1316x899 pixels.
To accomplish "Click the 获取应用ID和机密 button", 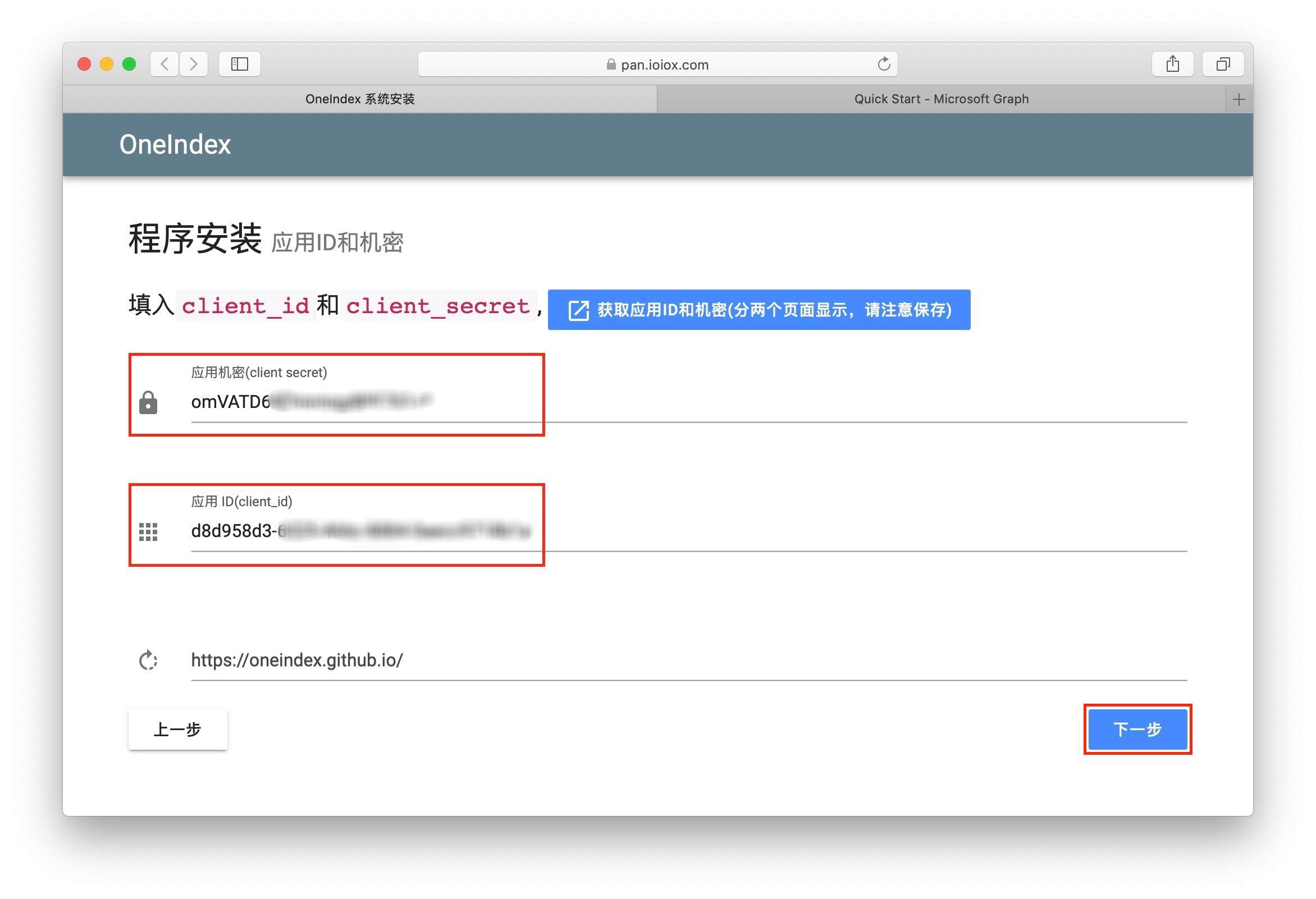I will pos(759,310).
